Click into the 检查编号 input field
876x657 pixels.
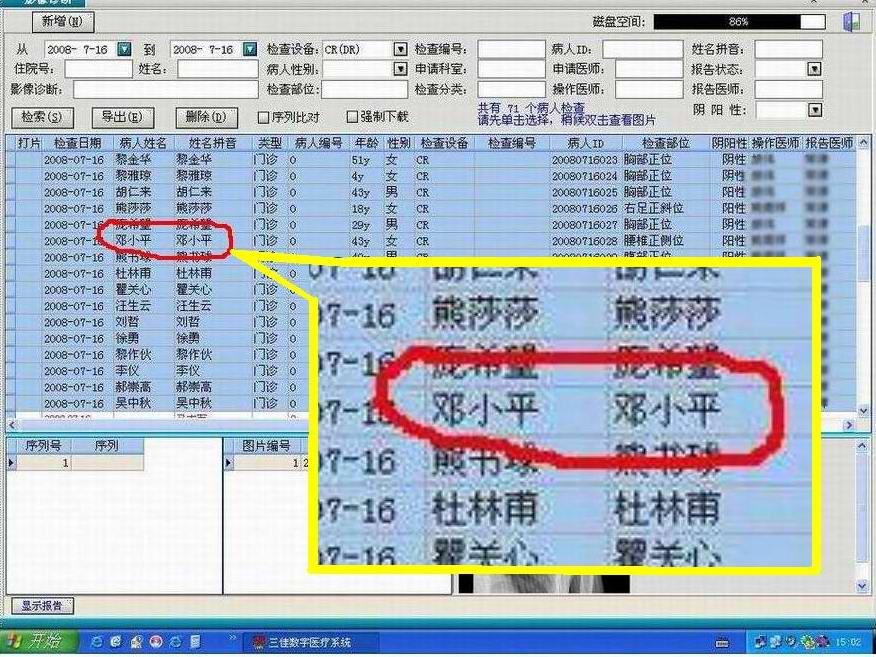pos(511,49)
